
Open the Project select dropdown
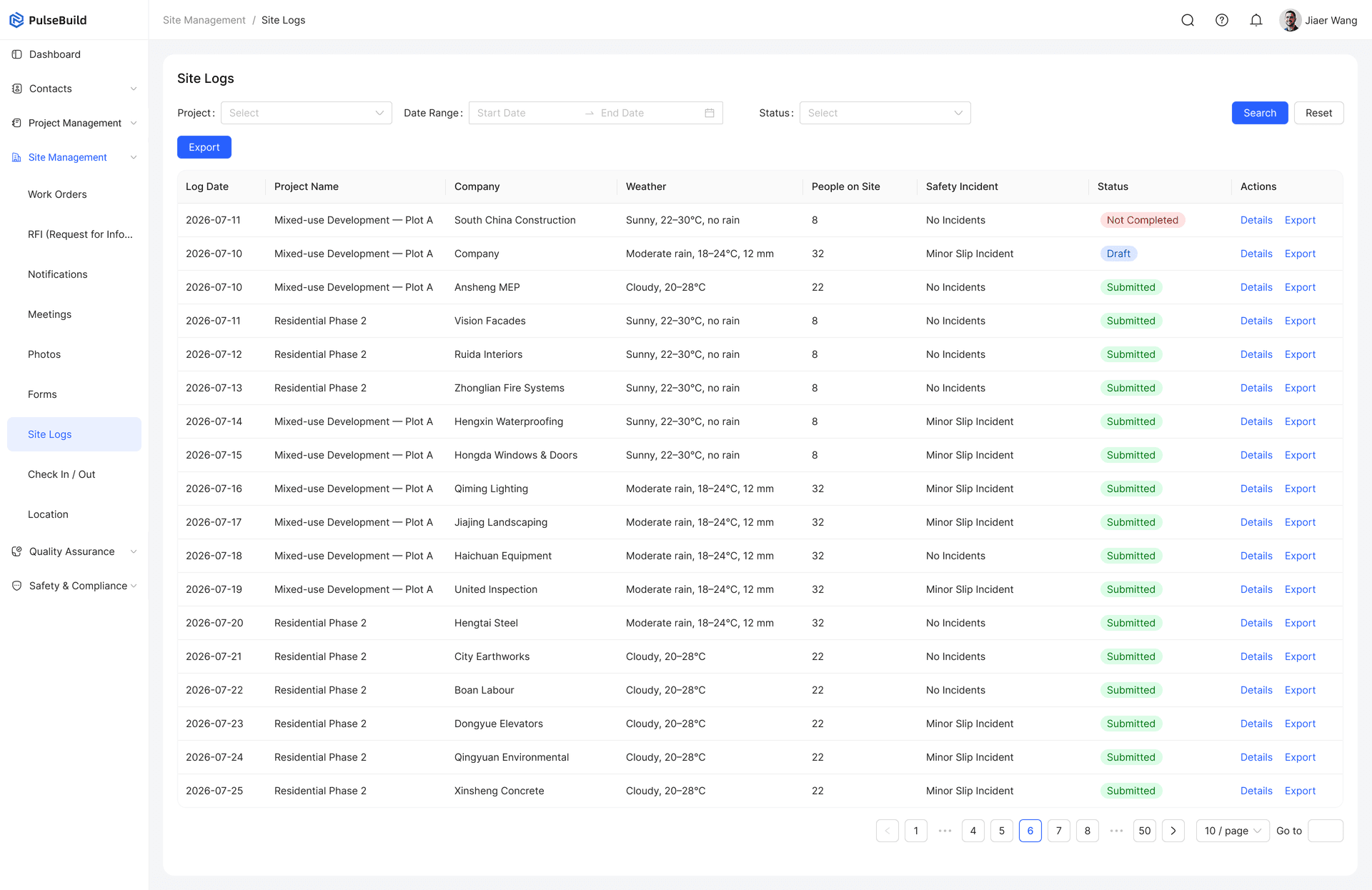pyautogui.click(x=307, y=113)
